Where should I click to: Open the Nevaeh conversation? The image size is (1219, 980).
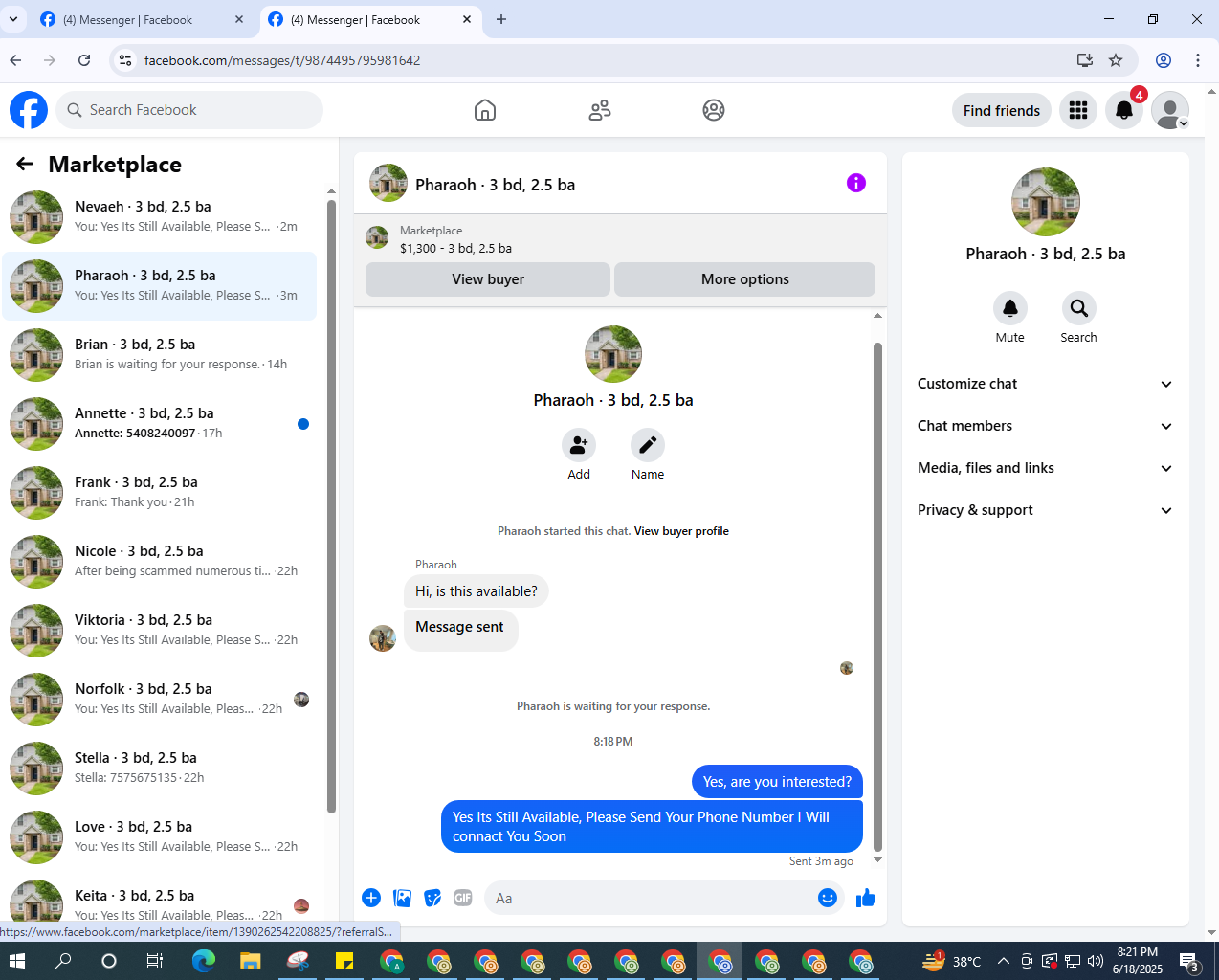click(x=159, y=217)
